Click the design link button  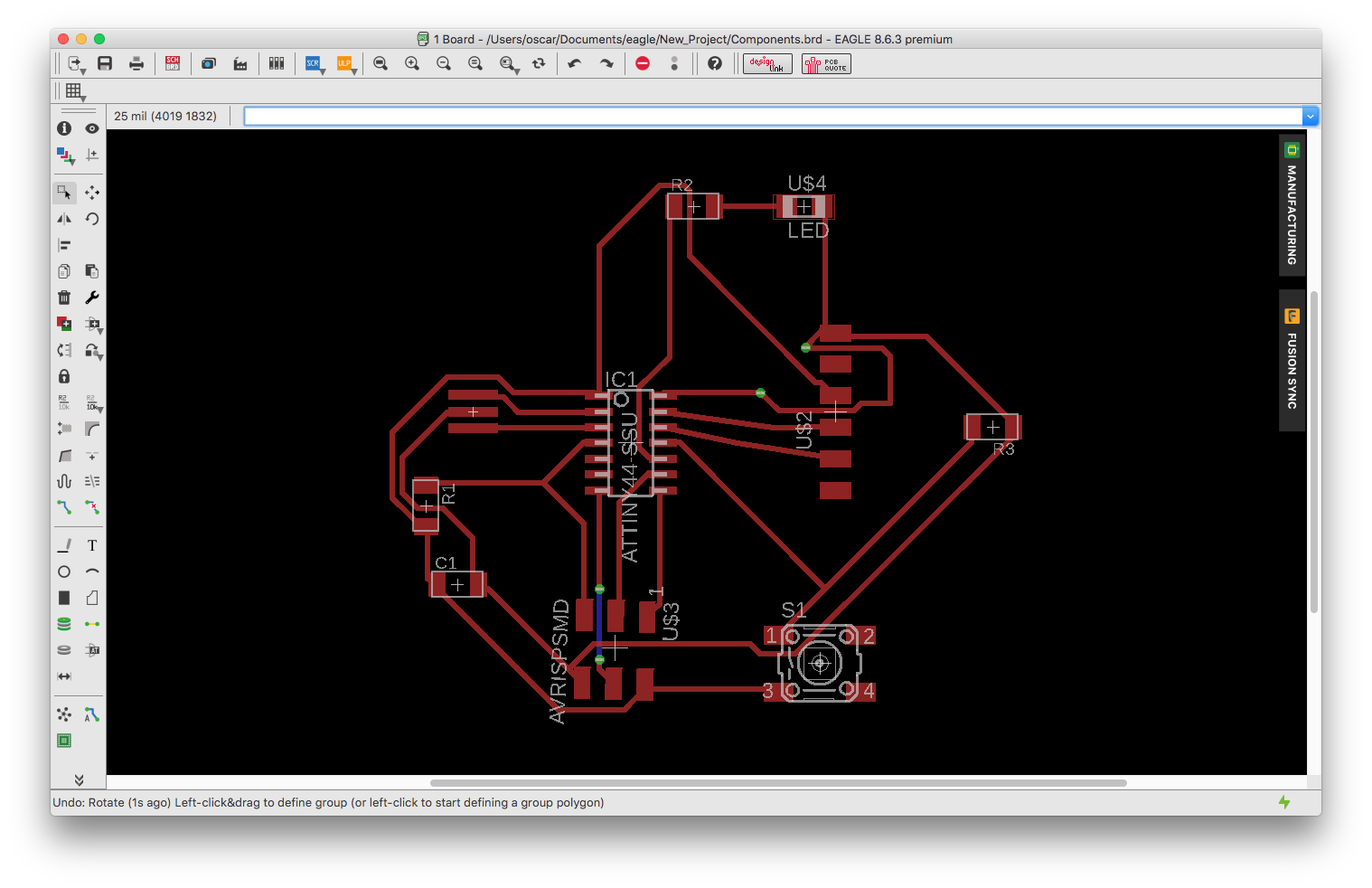coord(767,63)
